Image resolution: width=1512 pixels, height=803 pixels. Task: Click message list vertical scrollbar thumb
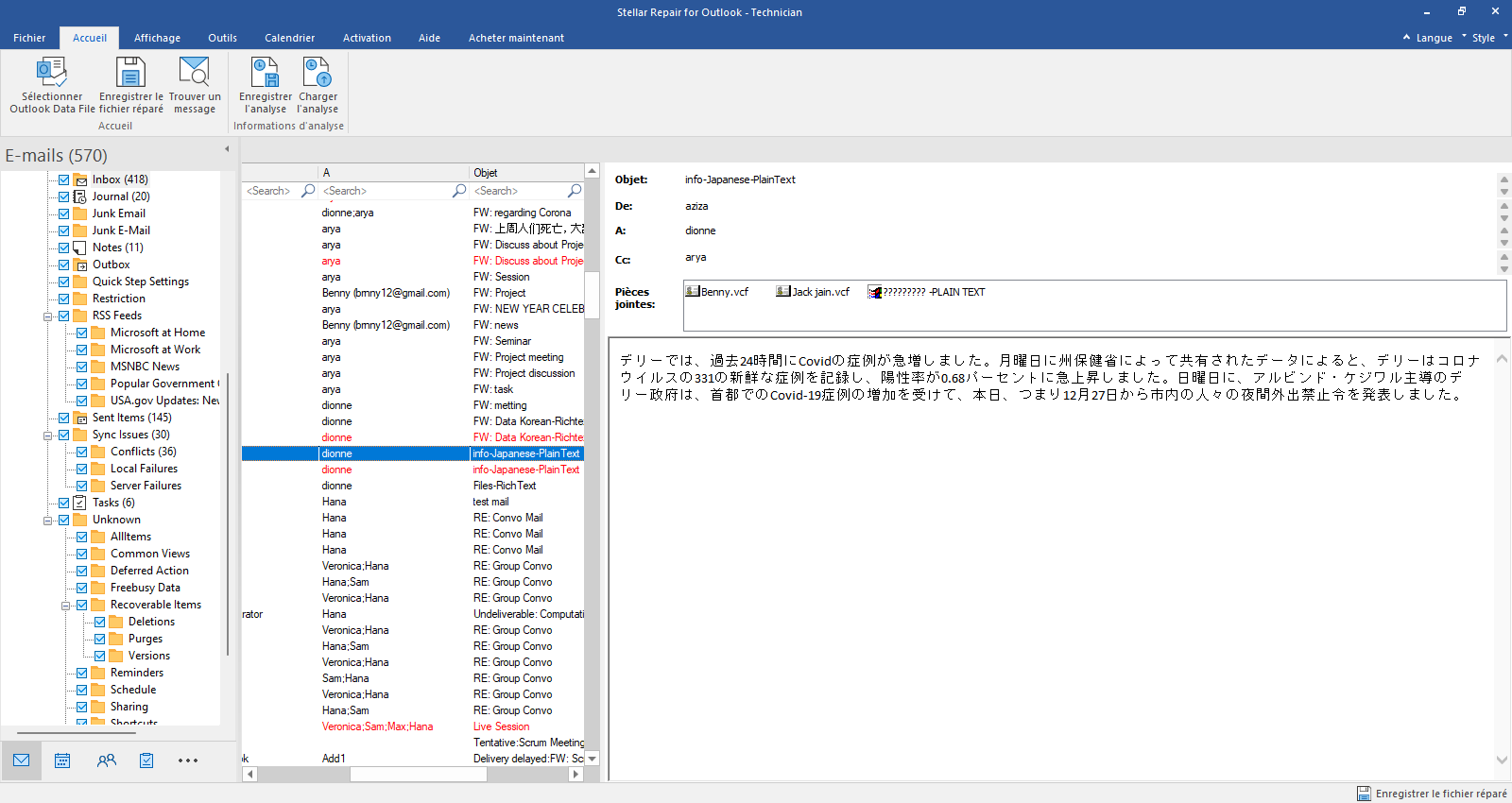[592, 296]
